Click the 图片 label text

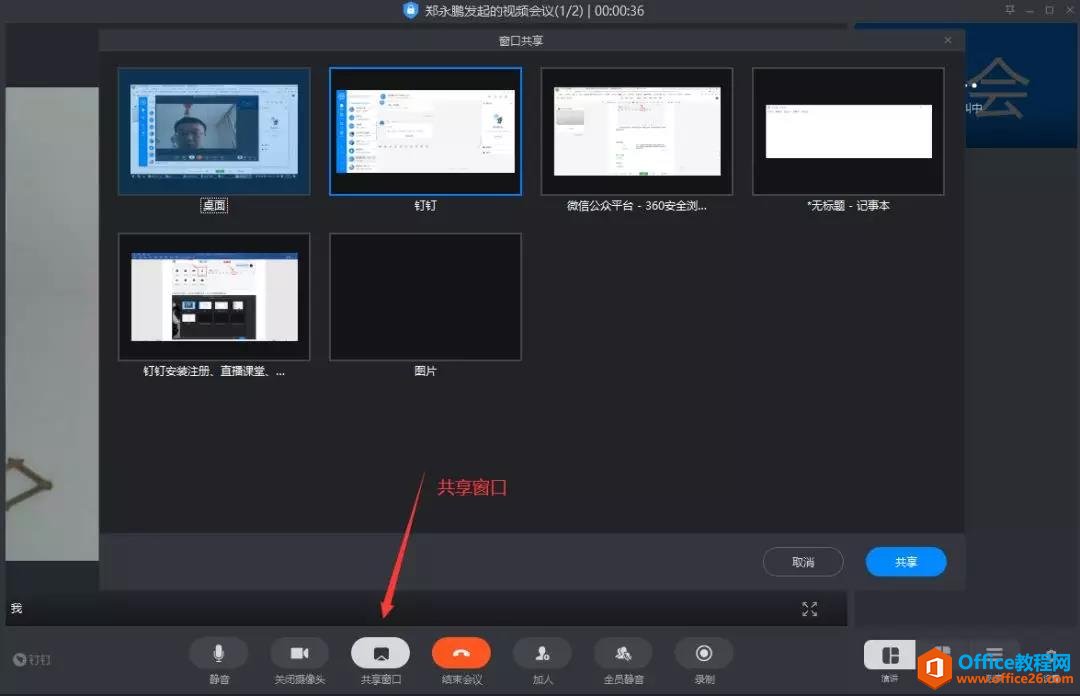pyautogui.click(x=426, y=371)
